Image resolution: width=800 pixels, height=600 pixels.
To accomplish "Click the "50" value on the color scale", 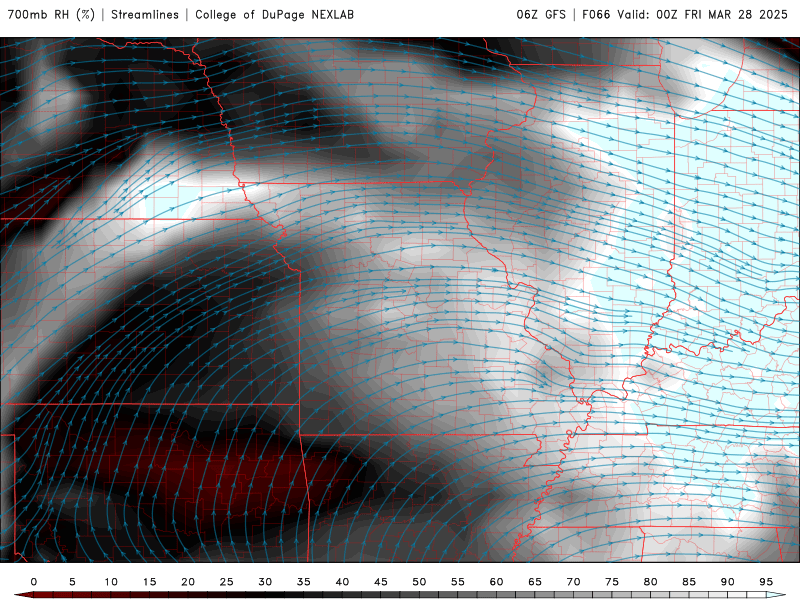I will [419, 582].
